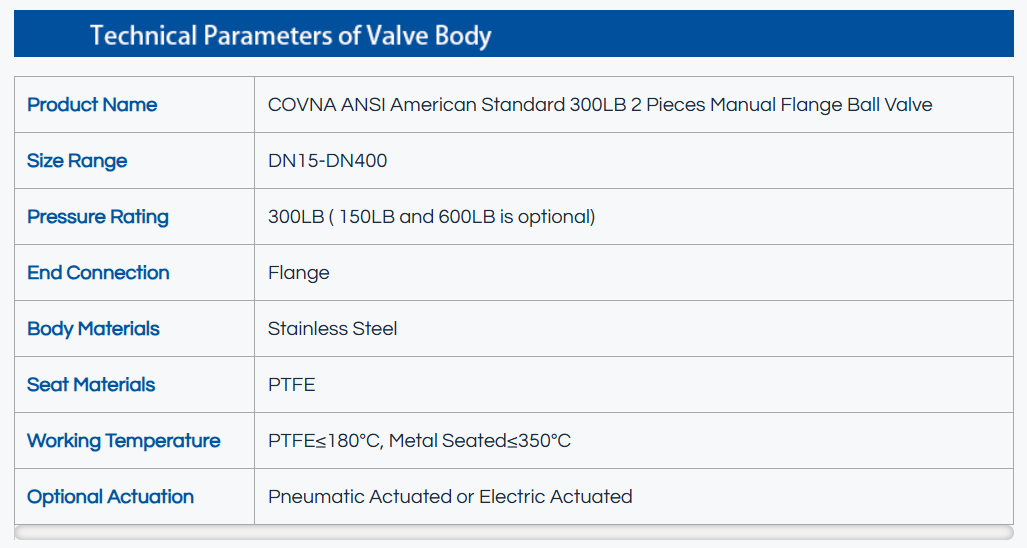Click the 'DN15-DN400' size value

coord(328,161)
